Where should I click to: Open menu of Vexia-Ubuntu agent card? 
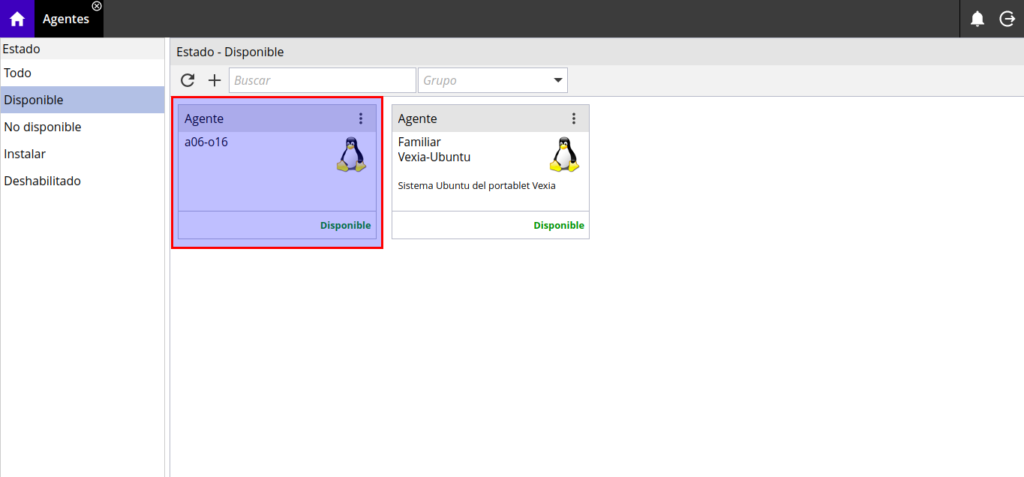[x=573, y=118]
